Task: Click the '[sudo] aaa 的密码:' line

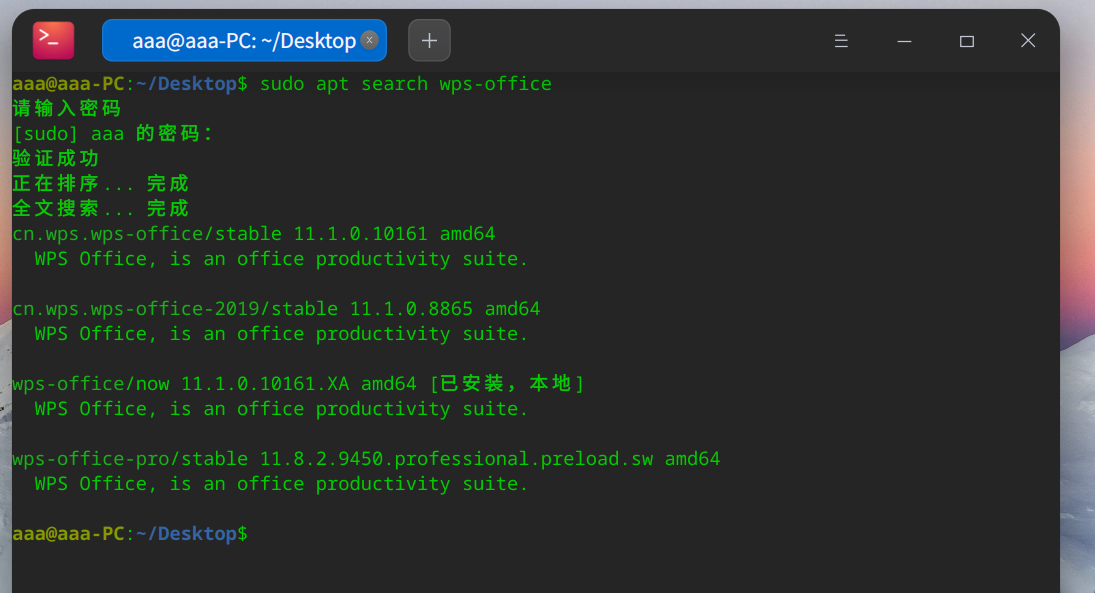Action: (112, 134)
